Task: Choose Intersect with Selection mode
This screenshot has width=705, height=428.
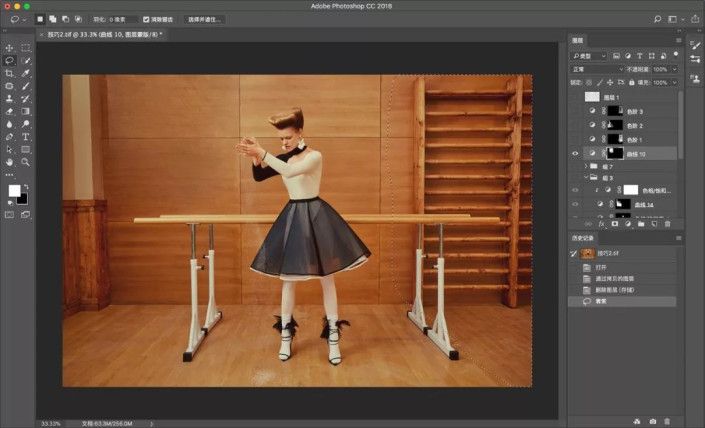Action: pos(78,19)
